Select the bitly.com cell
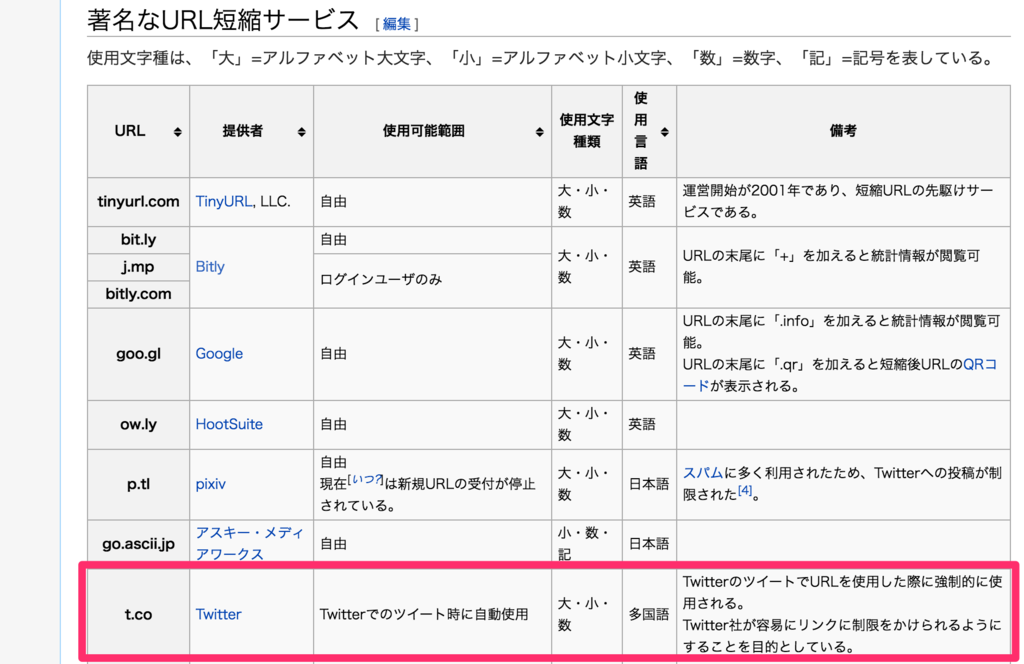The image size is (1024, 664). (x=138, y=294)
